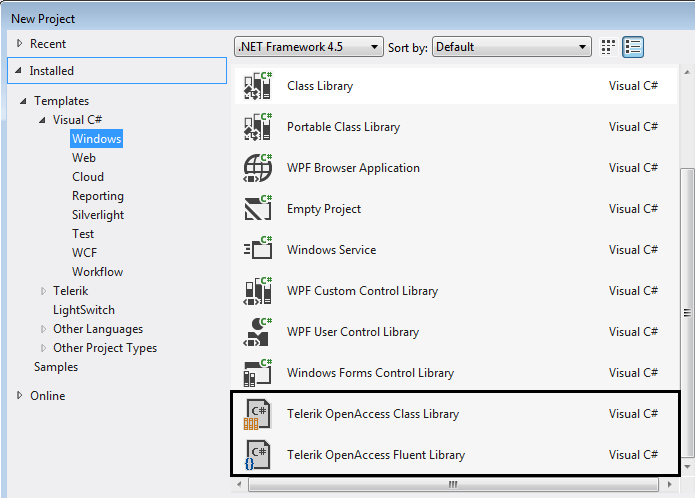The width and height of the screenshot is (695, 498).
Task: Select the Other Project Types label
Action: (x=105, y=348)
